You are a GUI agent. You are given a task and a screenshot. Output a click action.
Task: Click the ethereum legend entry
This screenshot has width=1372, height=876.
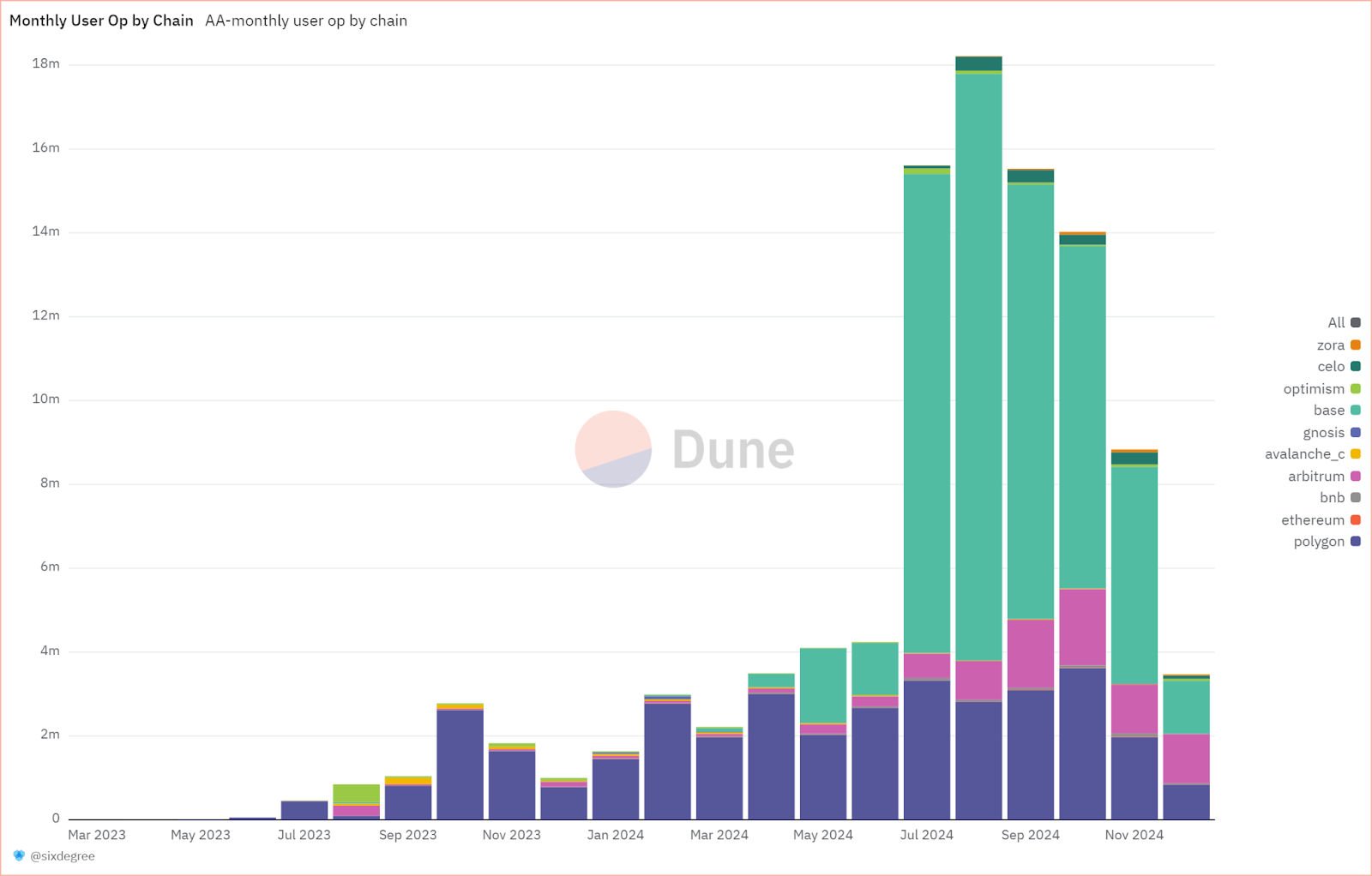click(1321, 519)
